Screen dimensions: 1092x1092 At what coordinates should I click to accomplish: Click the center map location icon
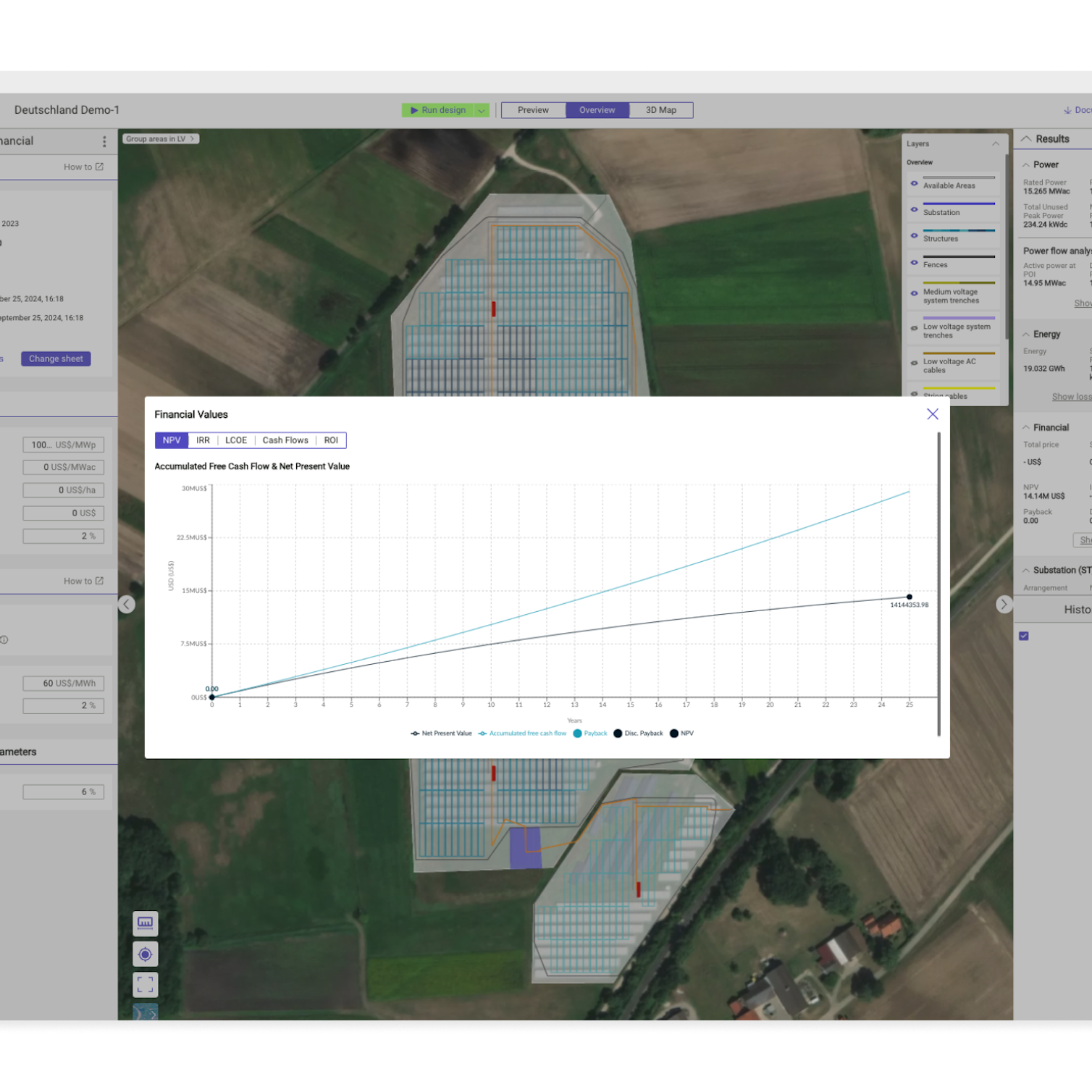146,954
